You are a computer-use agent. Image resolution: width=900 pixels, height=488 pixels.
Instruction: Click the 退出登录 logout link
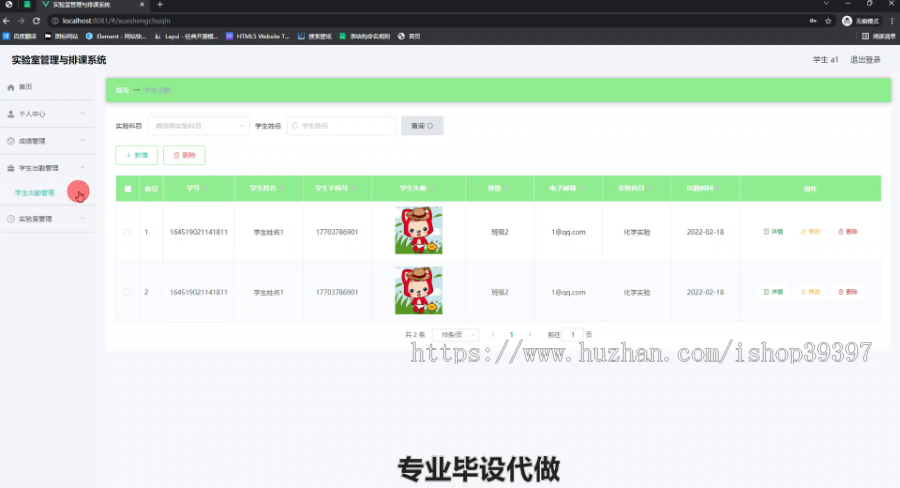coord(865,60)
